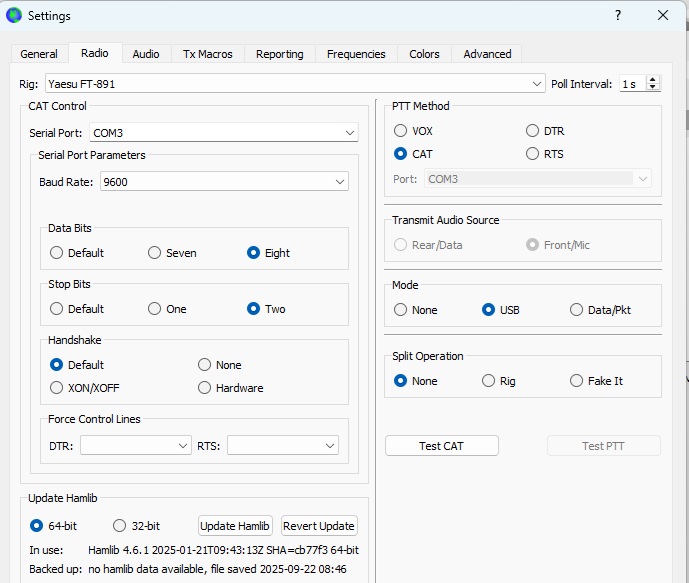The image size is (689, 583).
Task: Set Mode to Data/Pkt
Action: (x=577, y=310)
